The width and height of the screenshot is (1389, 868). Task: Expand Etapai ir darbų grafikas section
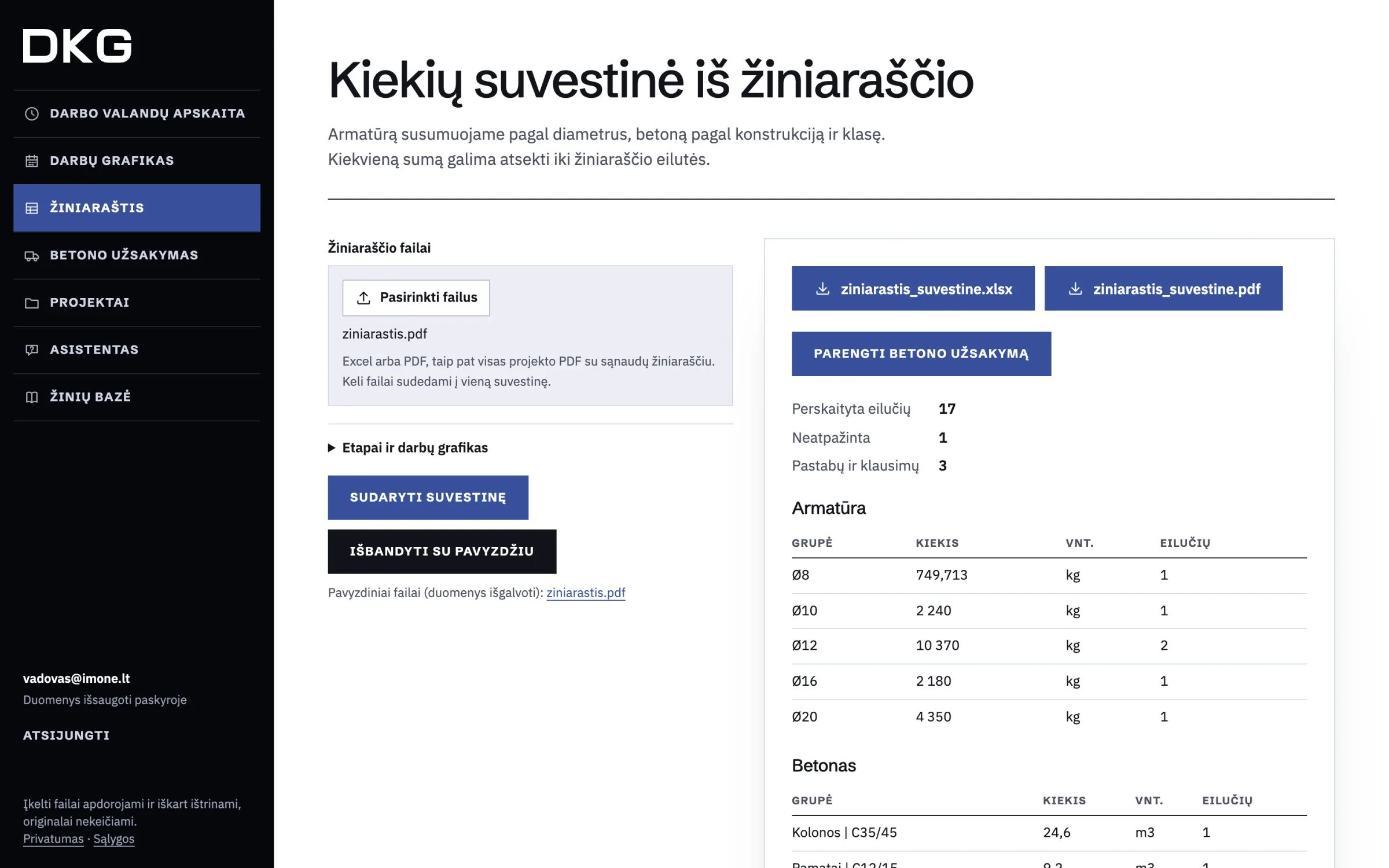(408, 448)
